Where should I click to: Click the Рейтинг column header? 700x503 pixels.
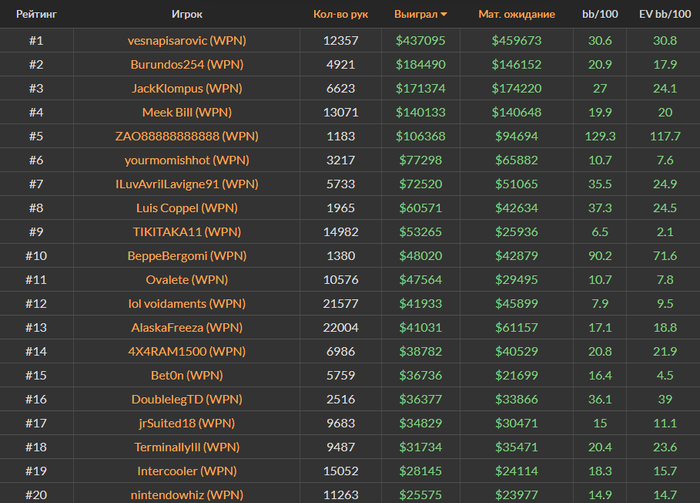coord(37,14)
